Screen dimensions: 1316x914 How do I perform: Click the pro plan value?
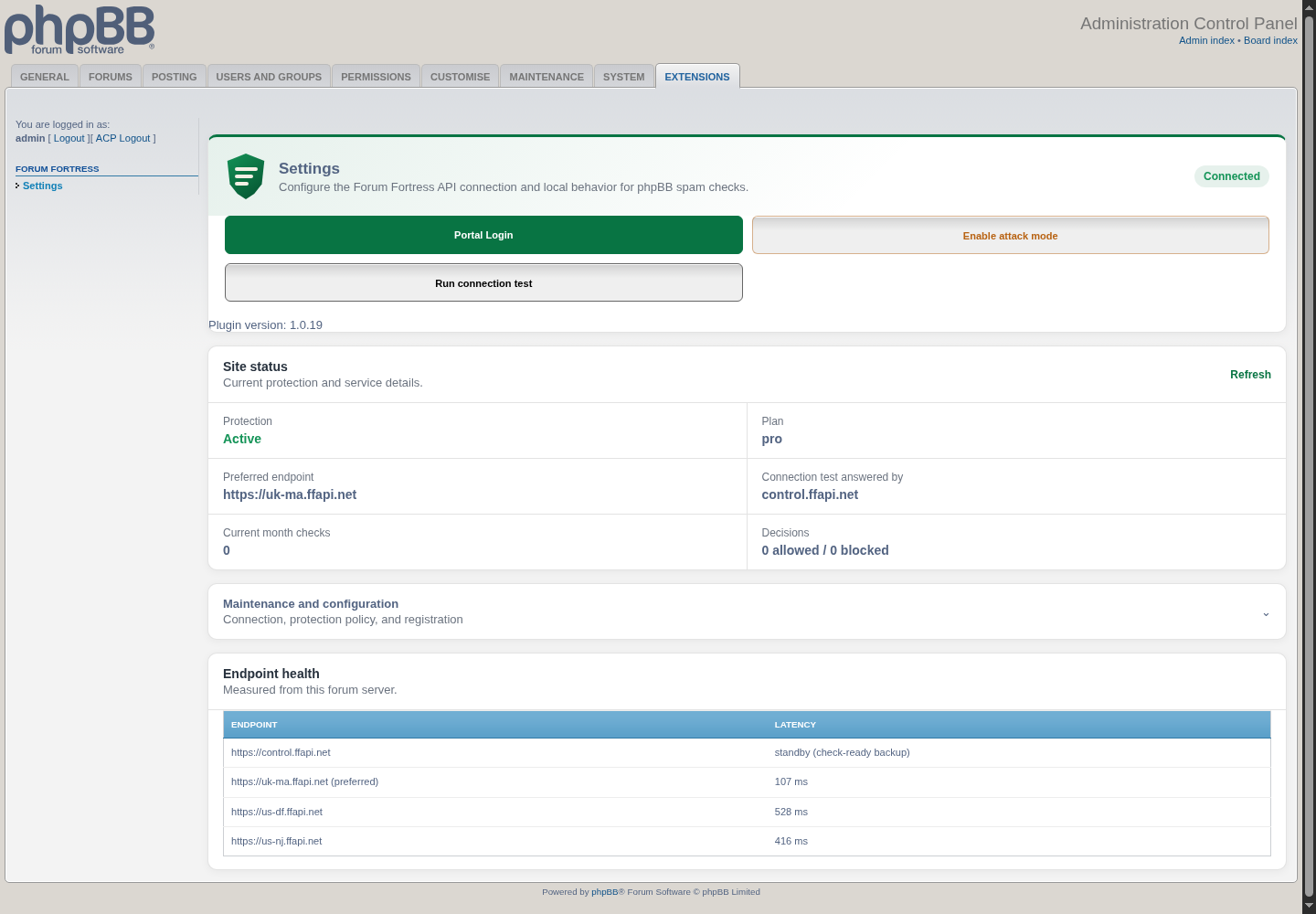pyautogui.click(x=772, y=439)
